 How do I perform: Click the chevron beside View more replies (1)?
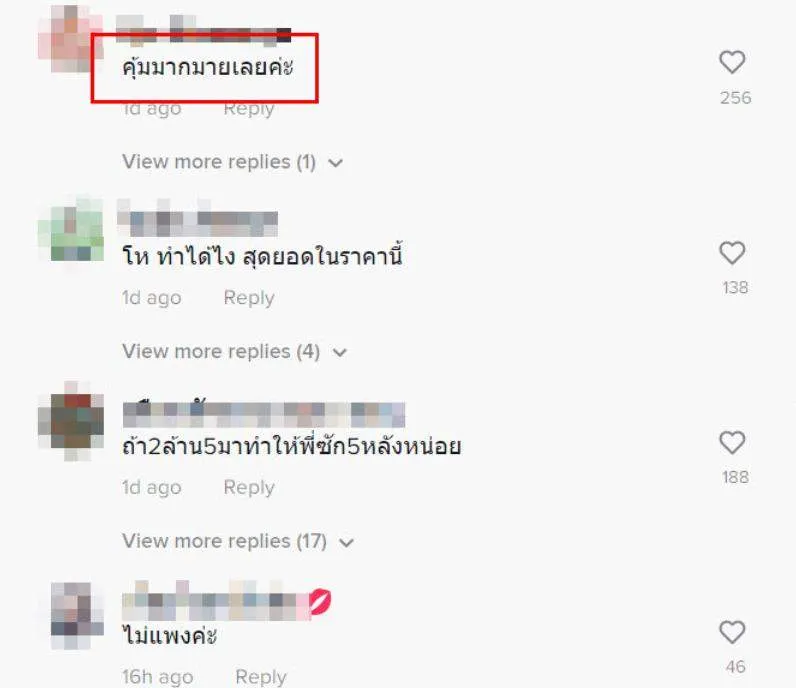tap(336, 163)
